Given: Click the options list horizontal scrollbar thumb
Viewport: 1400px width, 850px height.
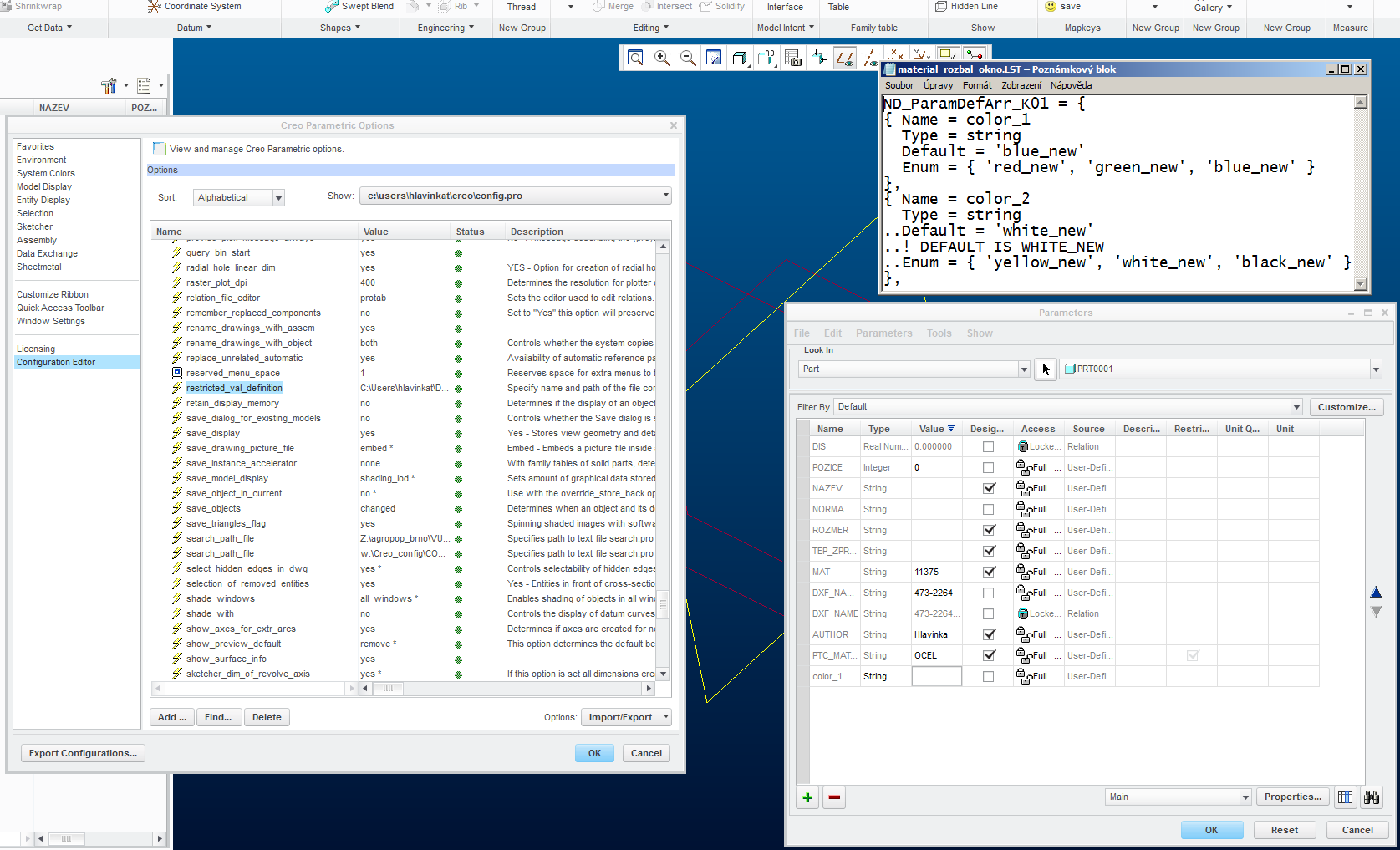Looking at the screenshot, I should pyautogui.click(x=388, y=689).
